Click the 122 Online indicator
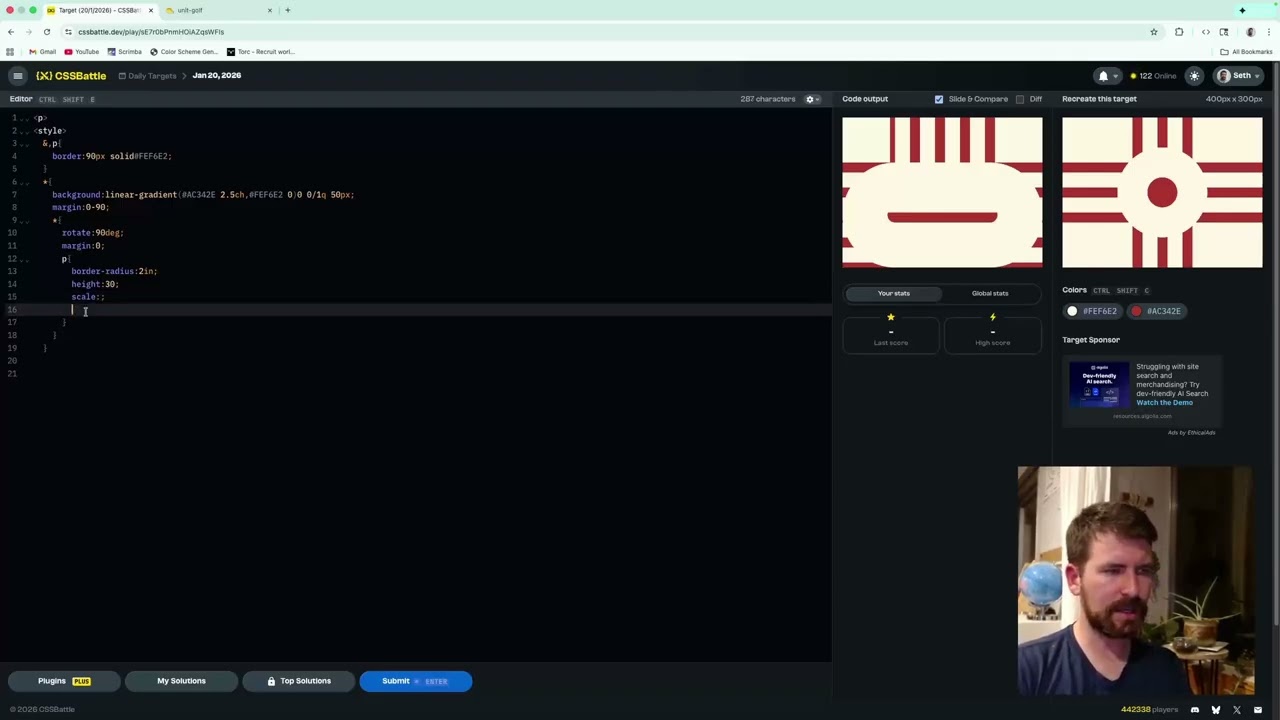 coord(1153,76)
